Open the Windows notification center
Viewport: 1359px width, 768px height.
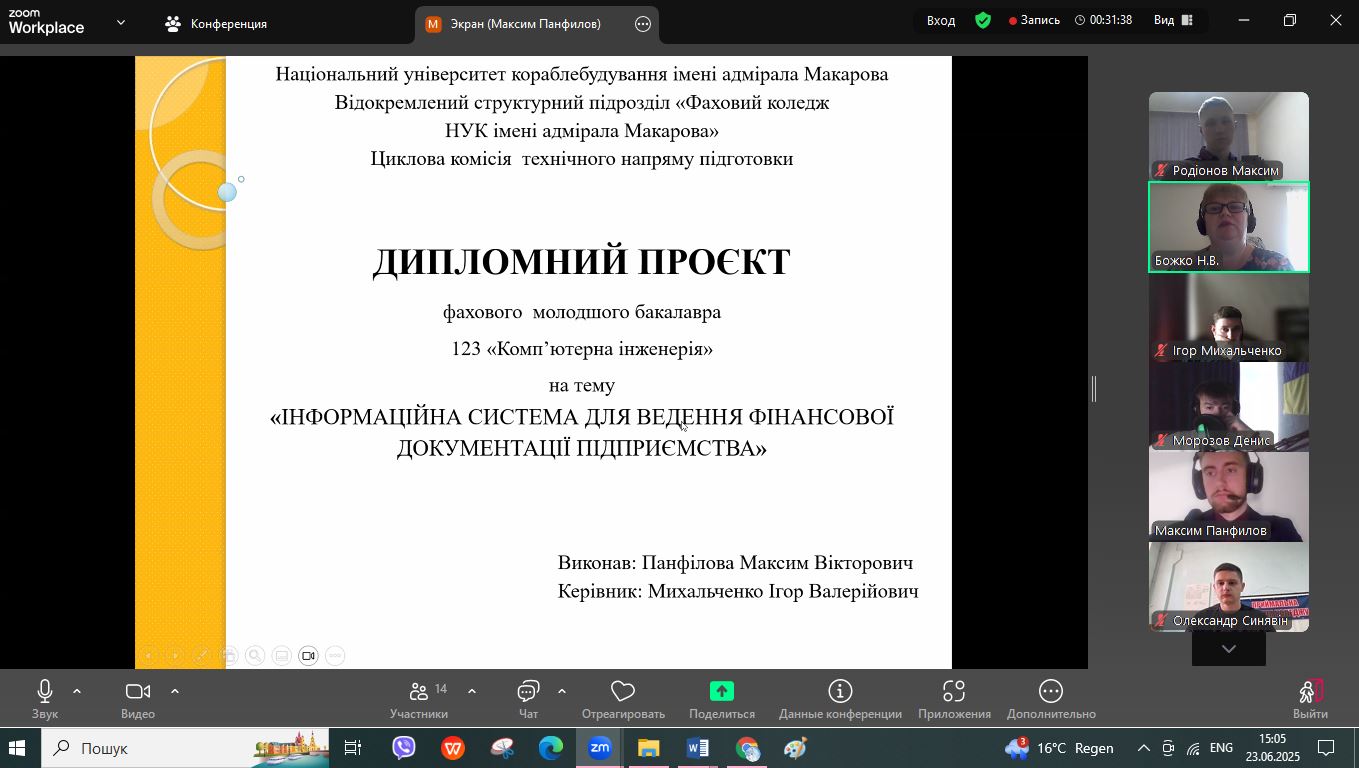pos(1326,748)
